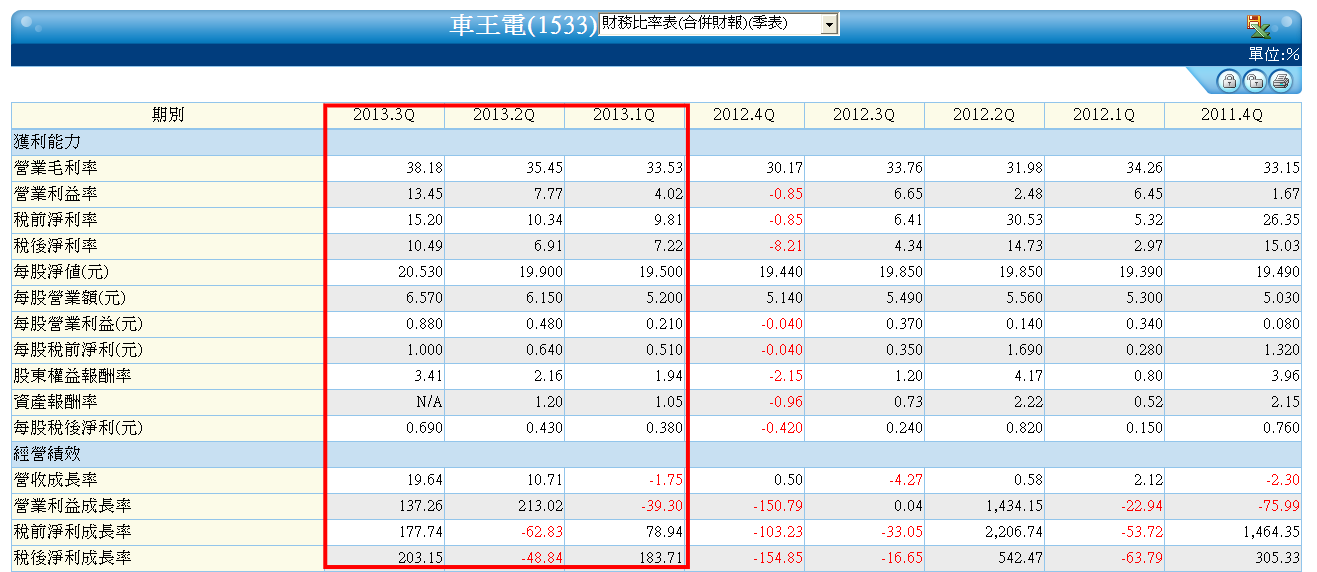1317x572 pixels.
Task: Click the 營業利益率 row label
Action: click(55, 193)
